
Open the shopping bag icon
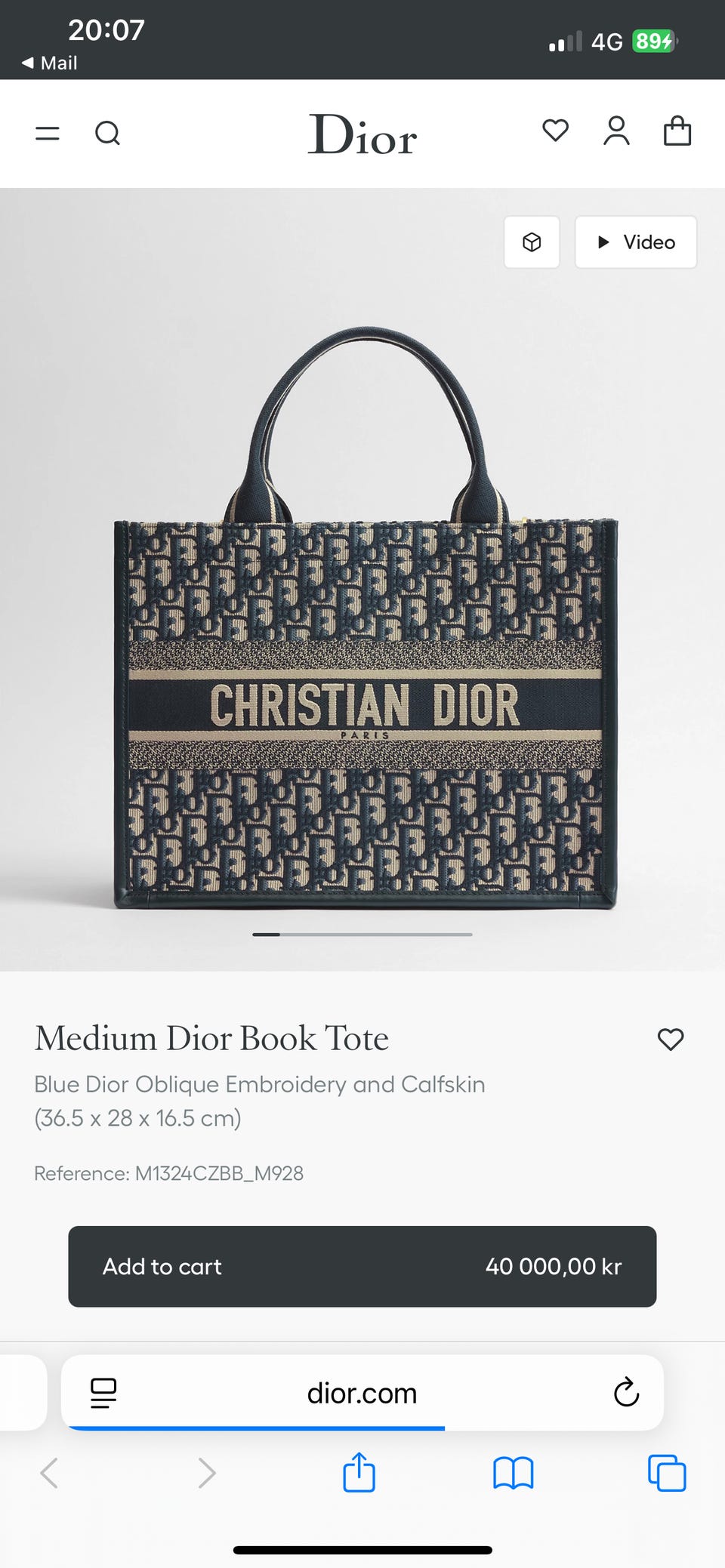point(677,131)
